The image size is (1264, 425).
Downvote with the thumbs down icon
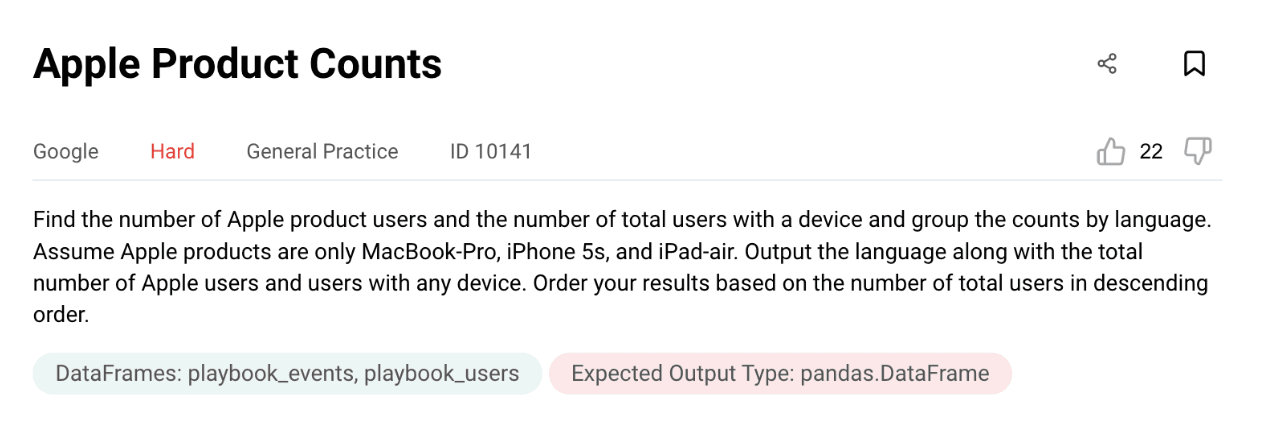pyautogui.click(x=1197, y=151)
